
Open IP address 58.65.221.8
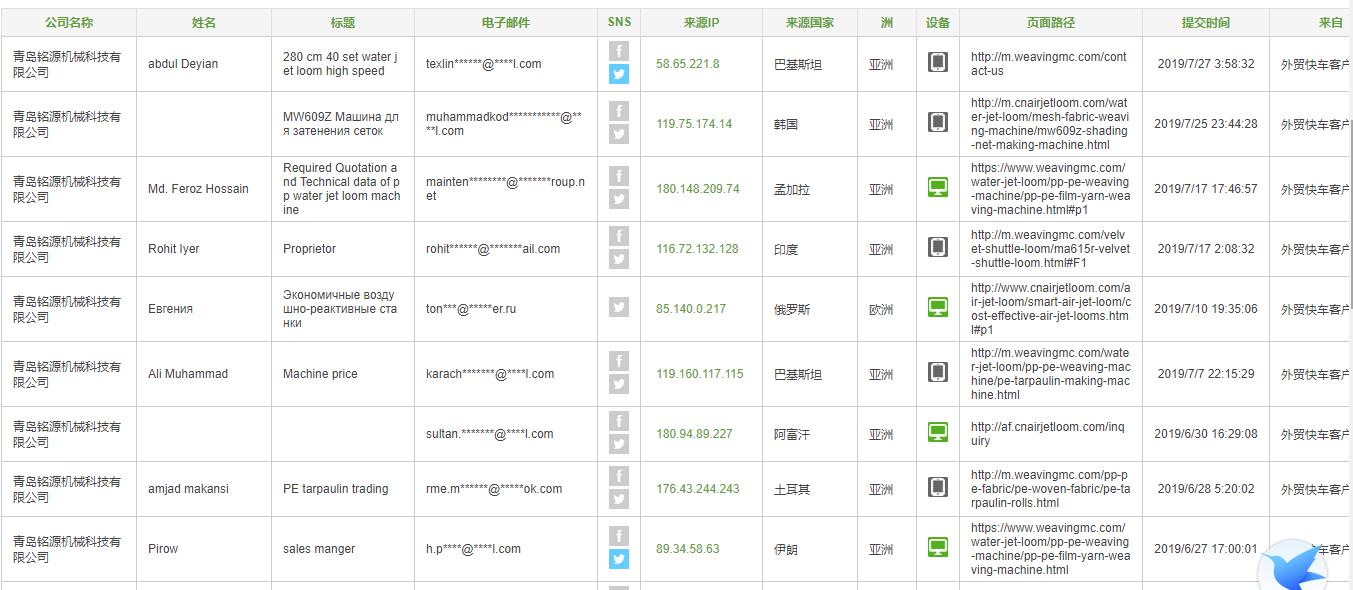[x=687, y=64]
